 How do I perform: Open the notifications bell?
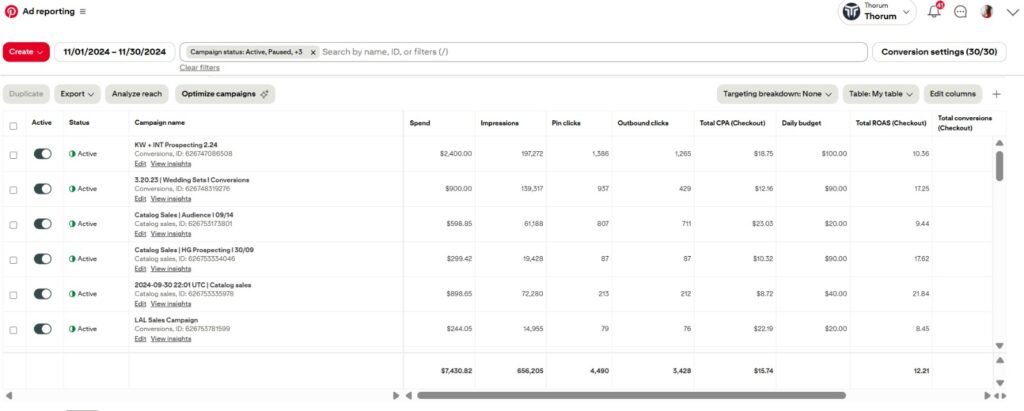click(935, 12)
